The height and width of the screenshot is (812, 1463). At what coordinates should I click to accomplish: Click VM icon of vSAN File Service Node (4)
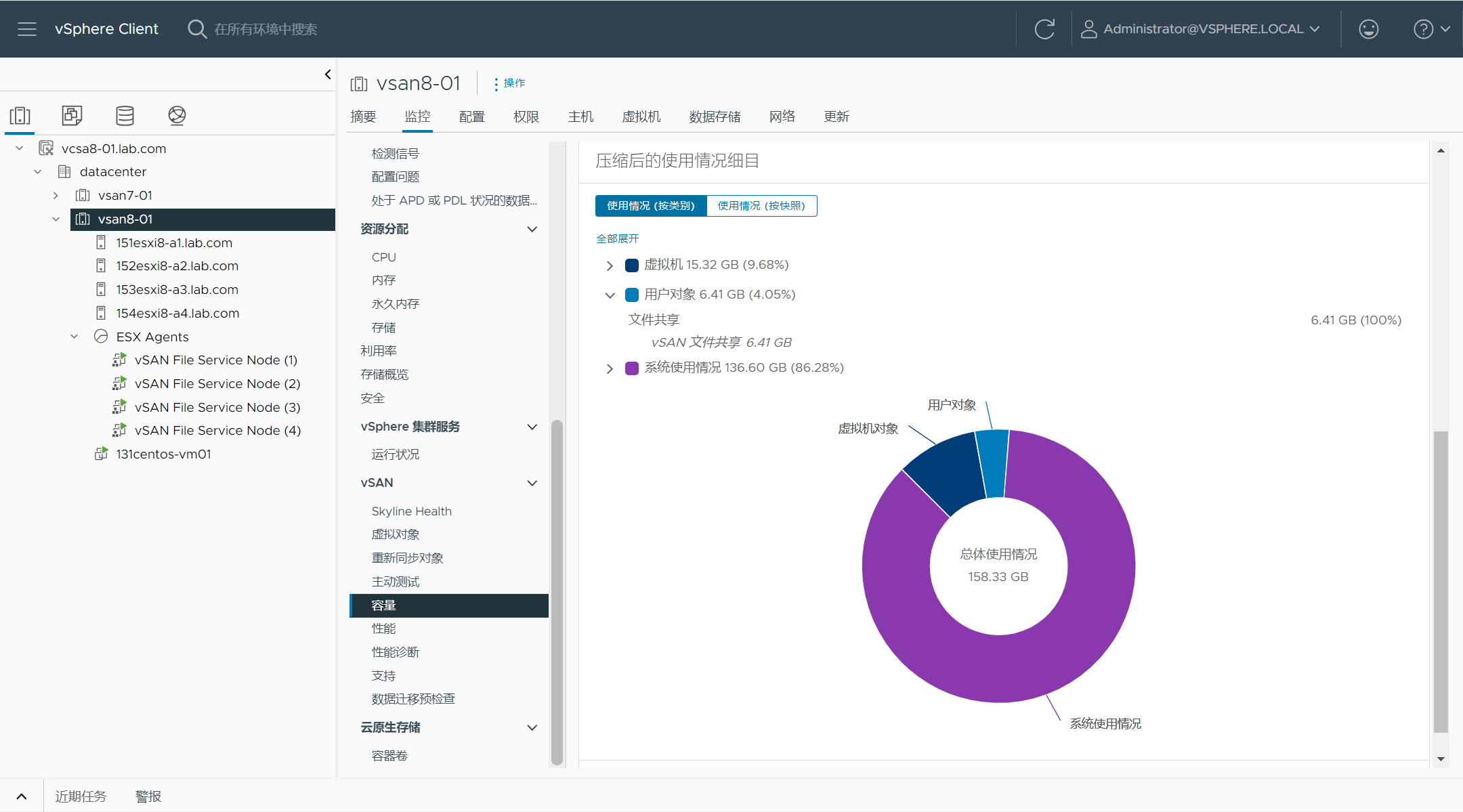point(119,430)
